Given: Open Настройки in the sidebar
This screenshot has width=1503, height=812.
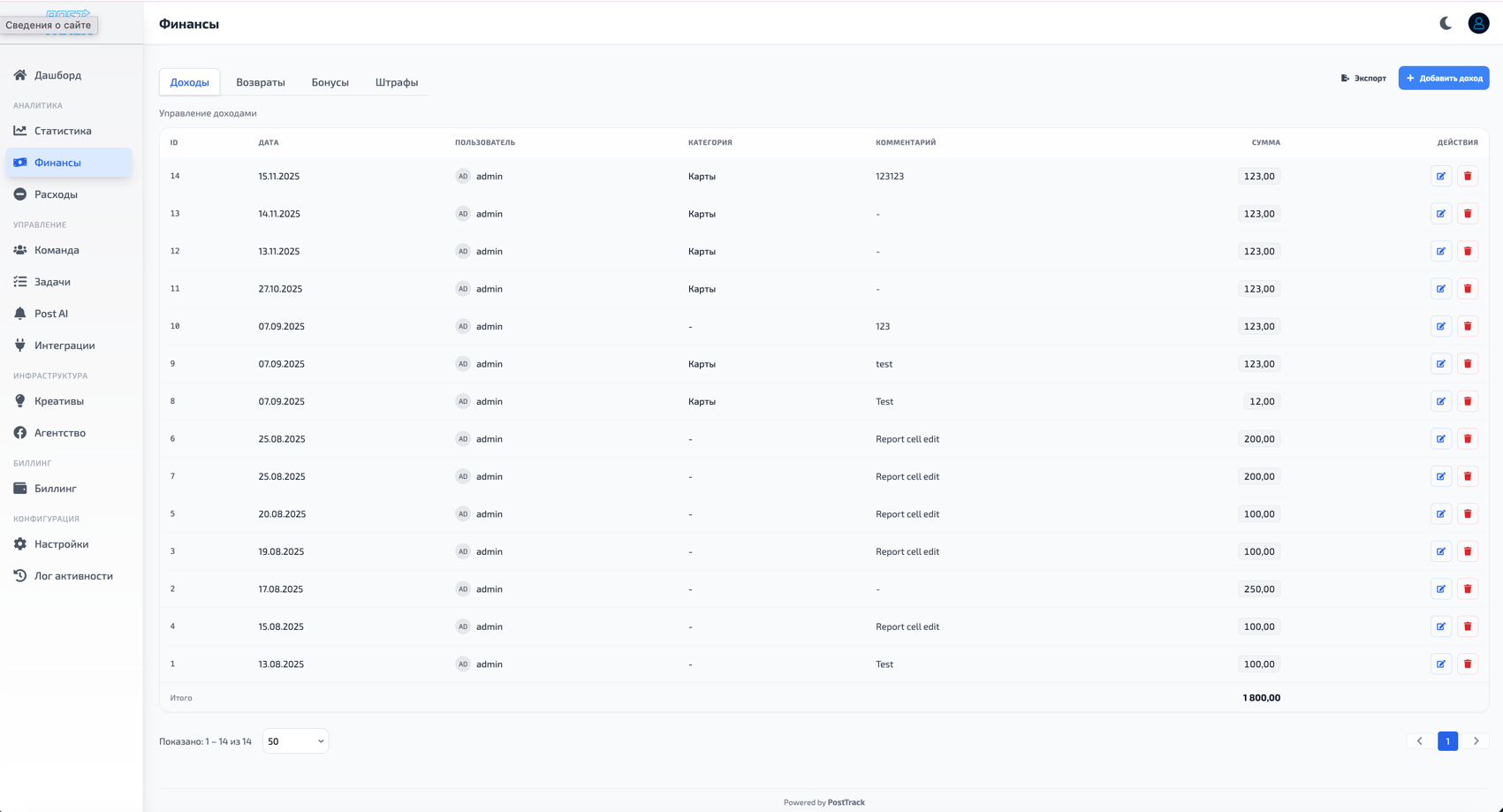Looking at the screenshot, I should point(61,544).
